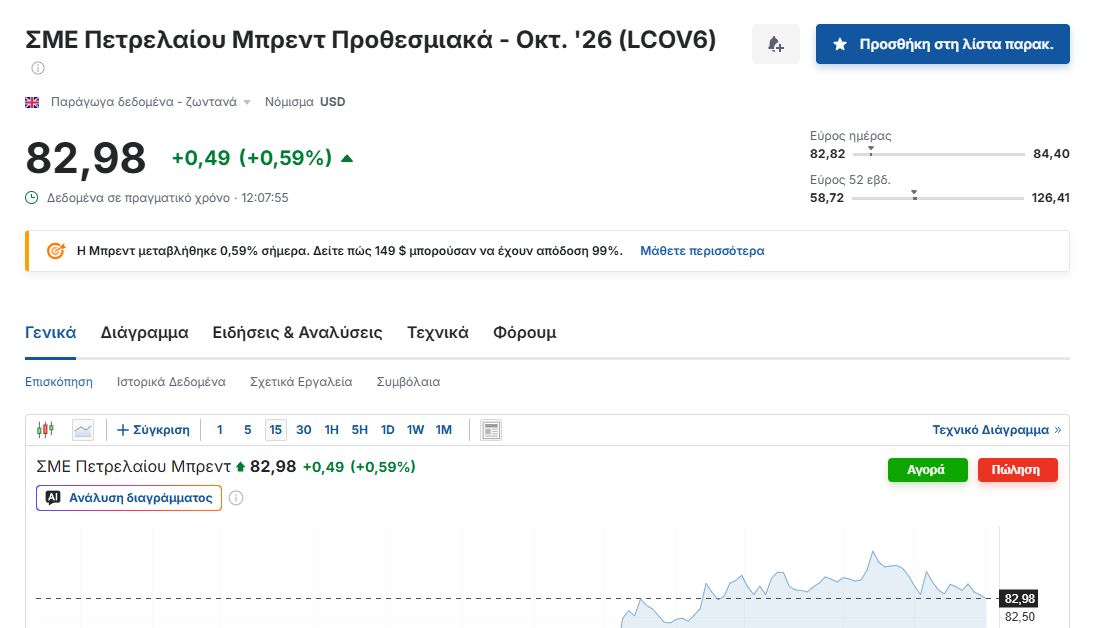Image resolution: width=1104 pixels, height=628 pixels.
Task: Click the 82,98 price label on chart axis
Action: pos(1019,598)
